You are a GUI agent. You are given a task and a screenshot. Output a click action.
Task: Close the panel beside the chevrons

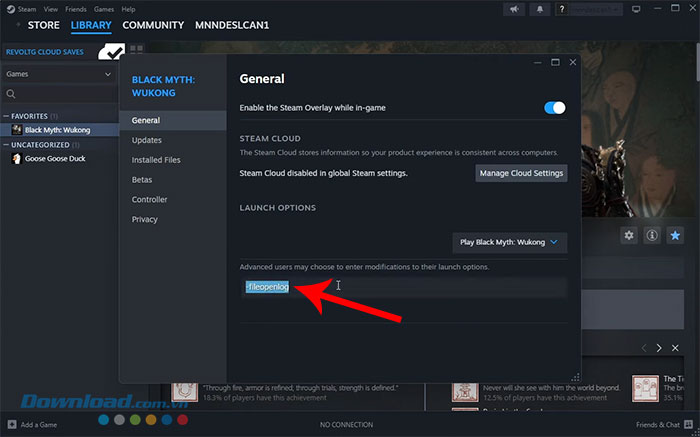[675, 348]
